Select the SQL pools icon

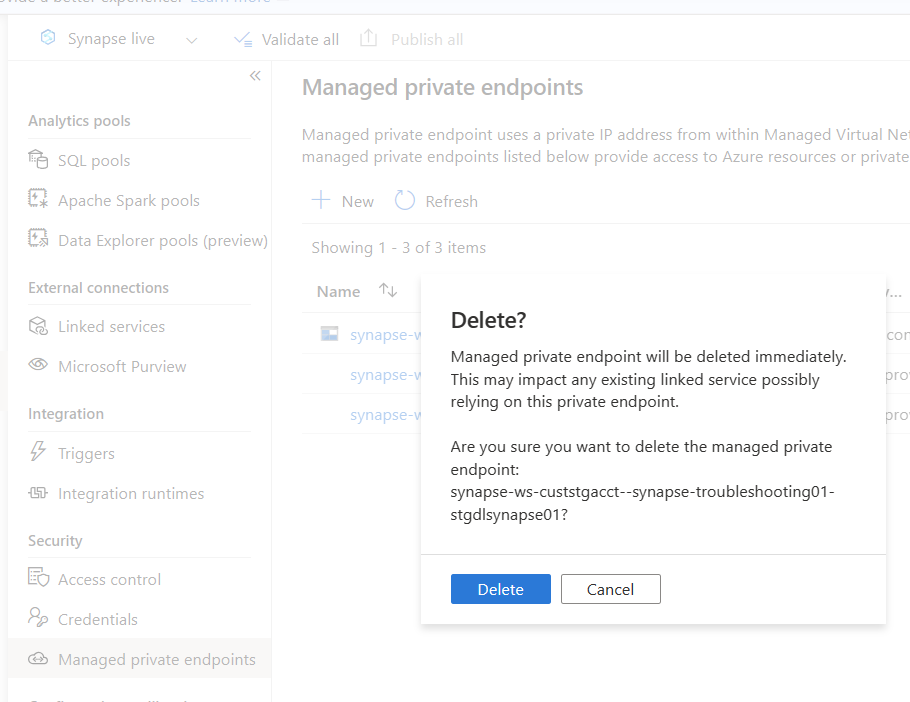tap(37, 160)
